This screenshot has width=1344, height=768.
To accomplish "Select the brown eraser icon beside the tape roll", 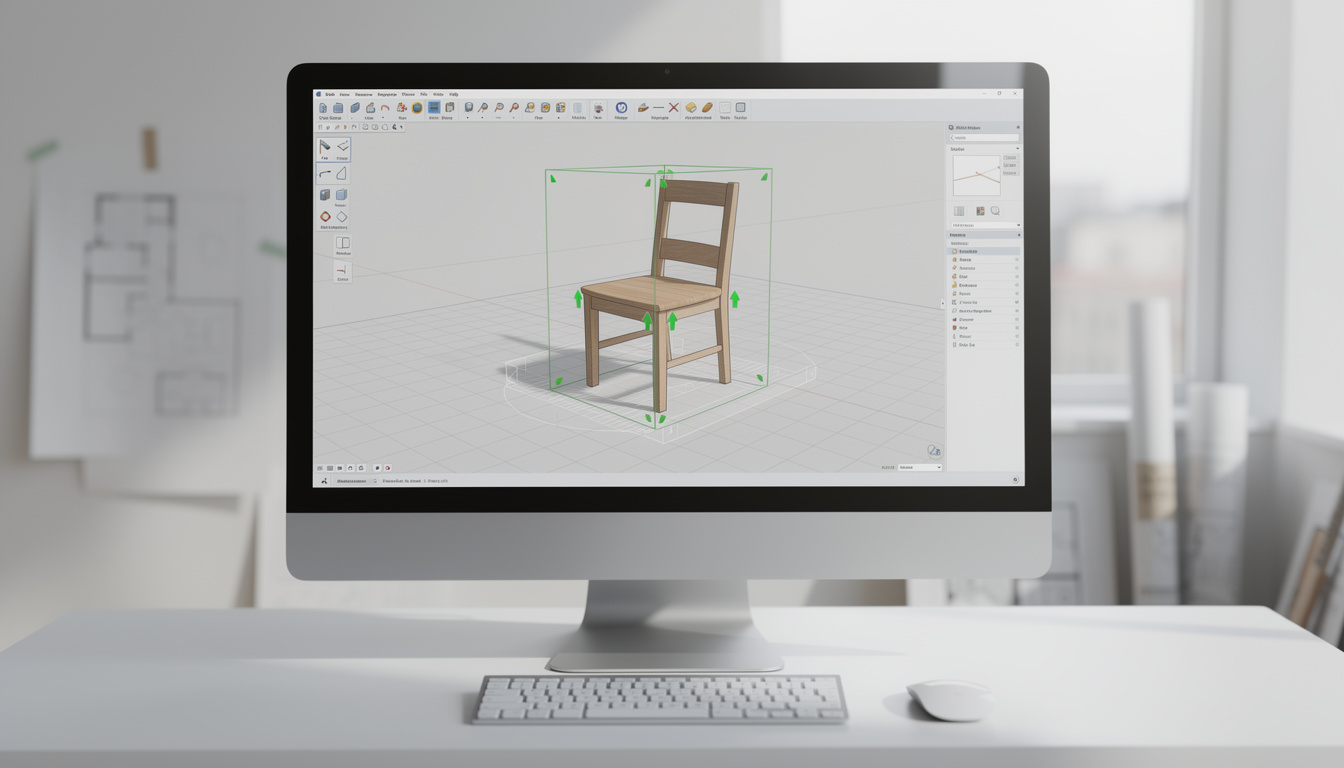I will (x=707, y=108).
